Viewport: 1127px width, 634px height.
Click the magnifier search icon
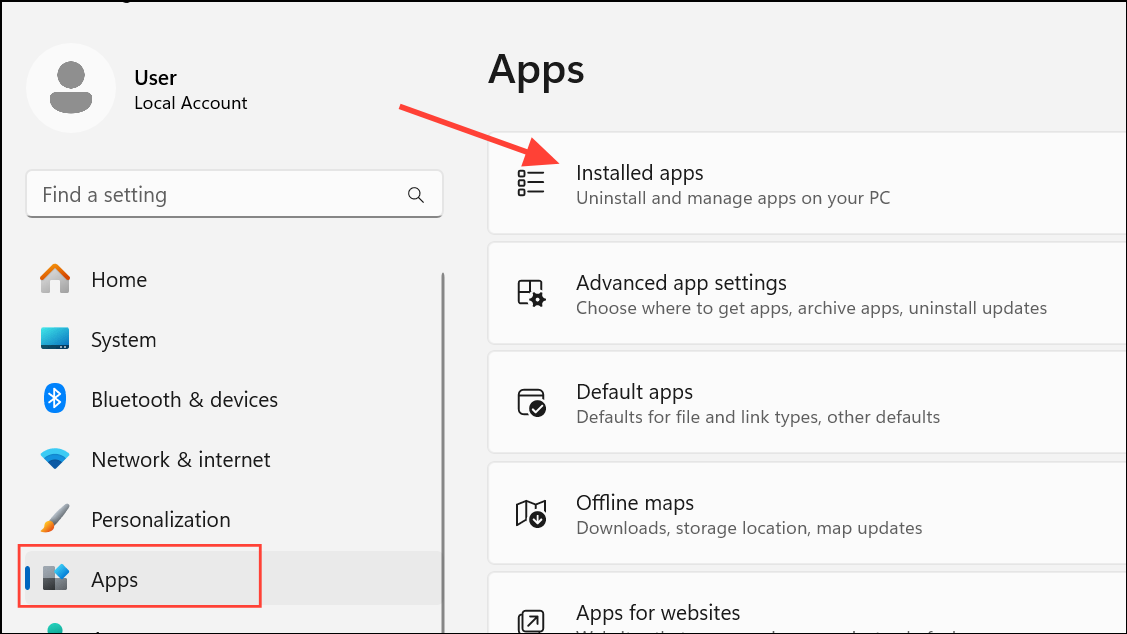point(415,195)
